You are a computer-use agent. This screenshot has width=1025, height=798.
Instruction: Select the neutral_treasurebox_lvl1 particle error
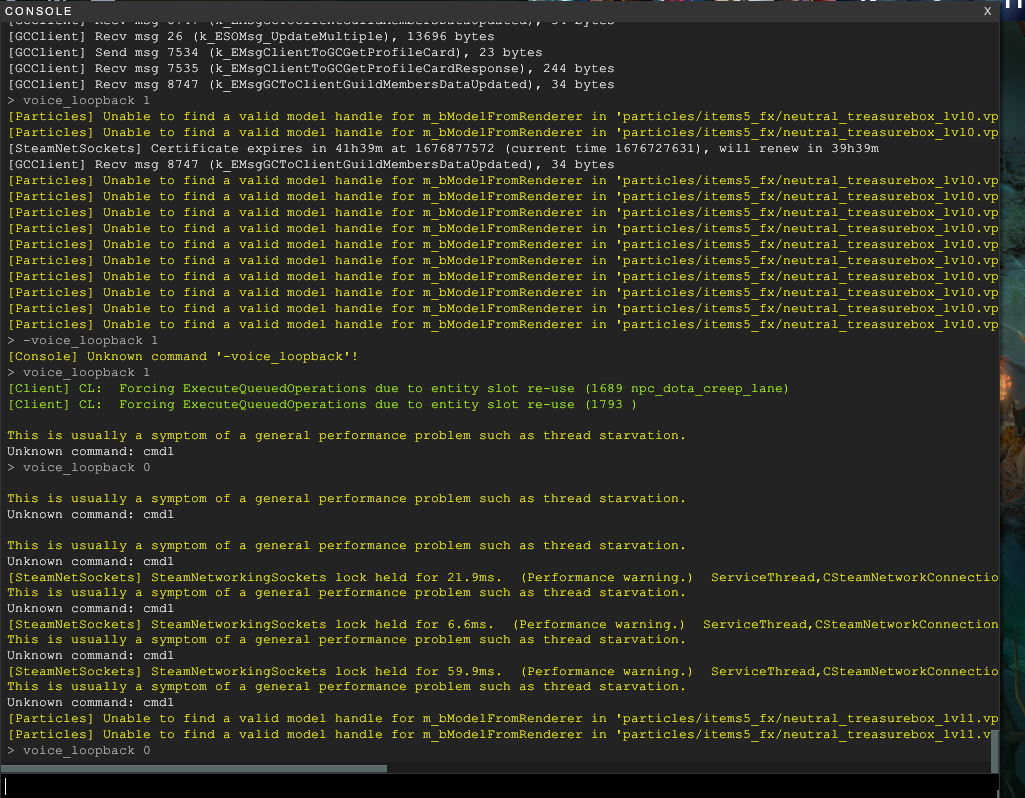tap(500, 718)
